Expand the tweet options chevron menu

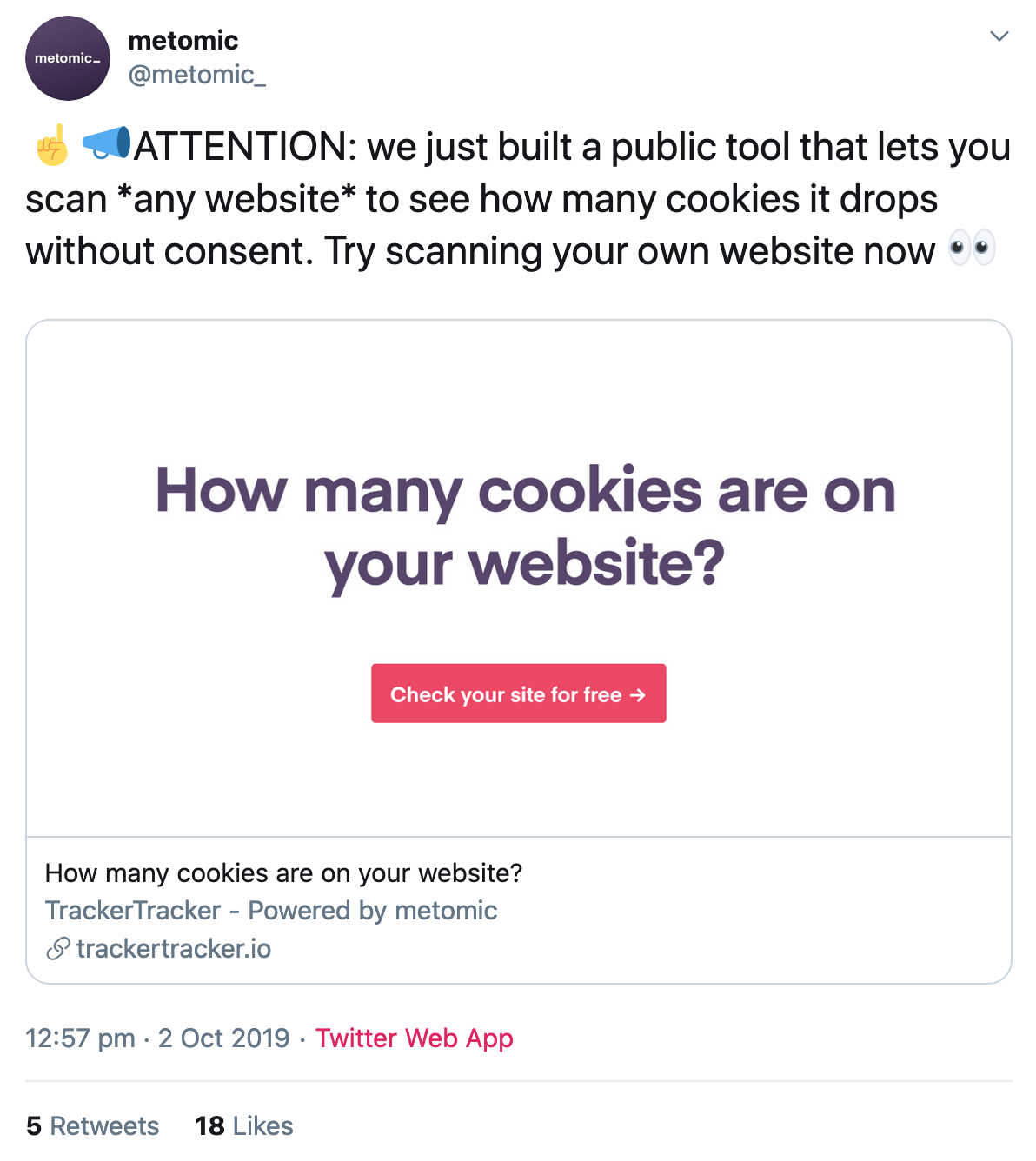999,36
